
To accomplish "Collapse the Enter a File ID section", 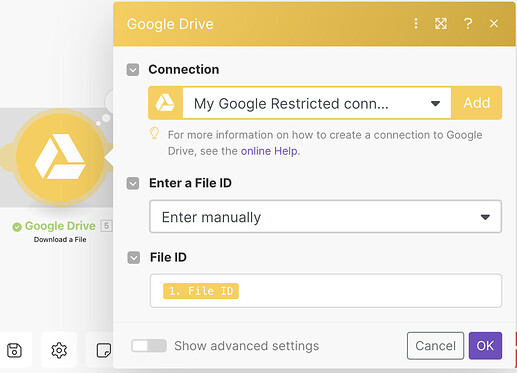I will pos(133,183).
